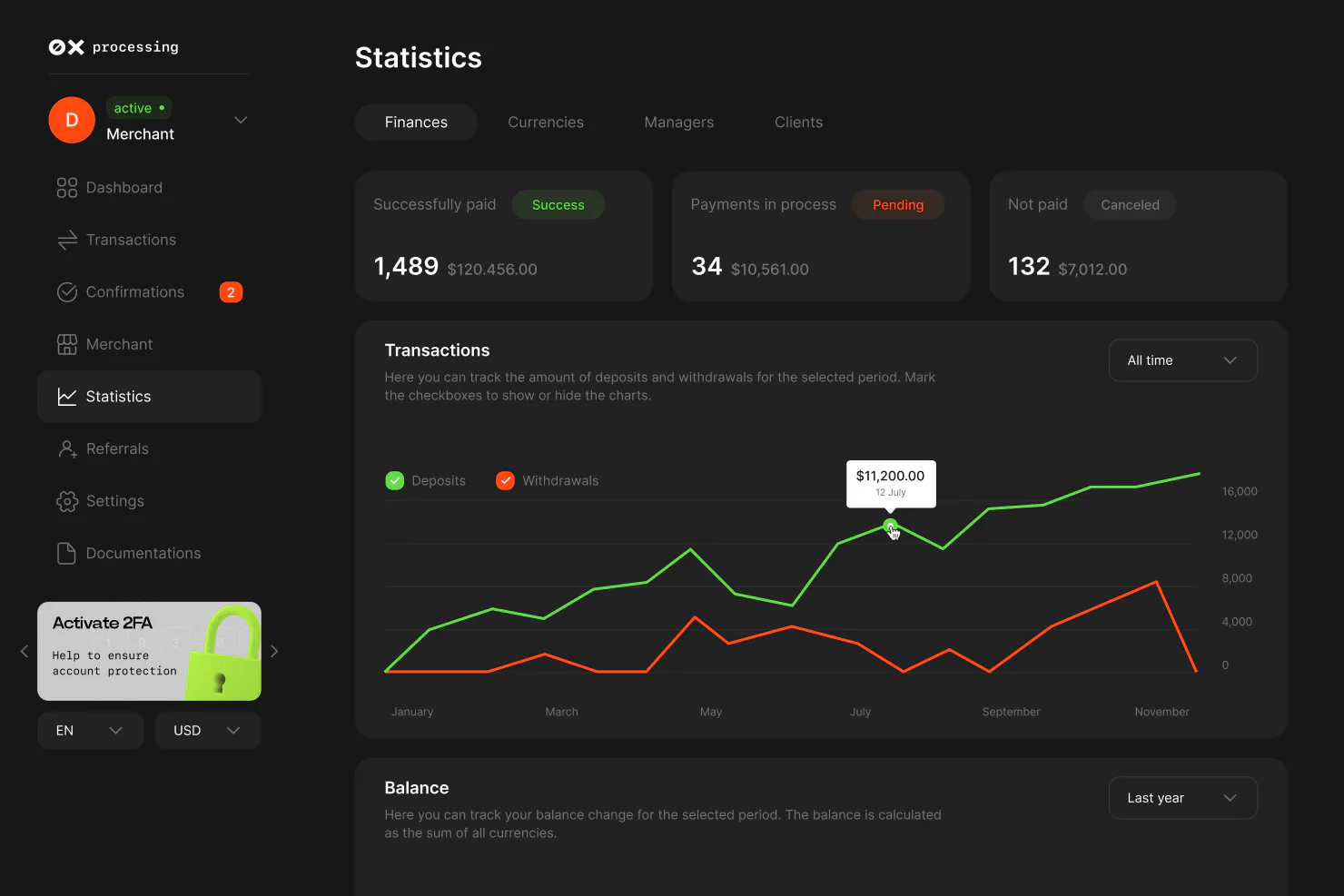1344x896 pixels.
Task: Click the Referrals person icon
Action: 67,448
